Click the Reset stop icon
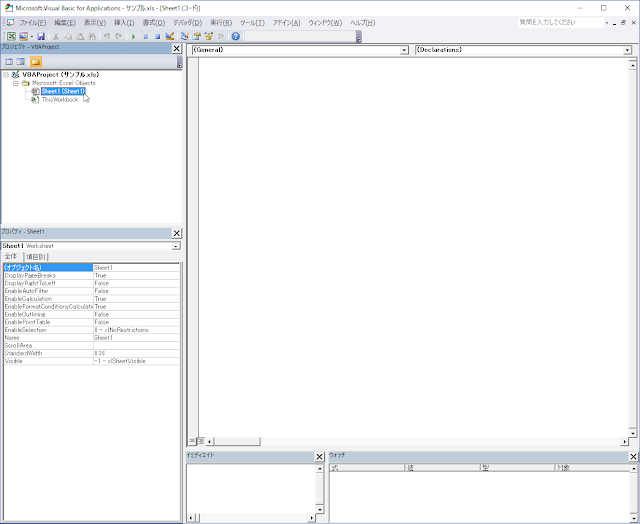The image size is (640, 524). 158,36
